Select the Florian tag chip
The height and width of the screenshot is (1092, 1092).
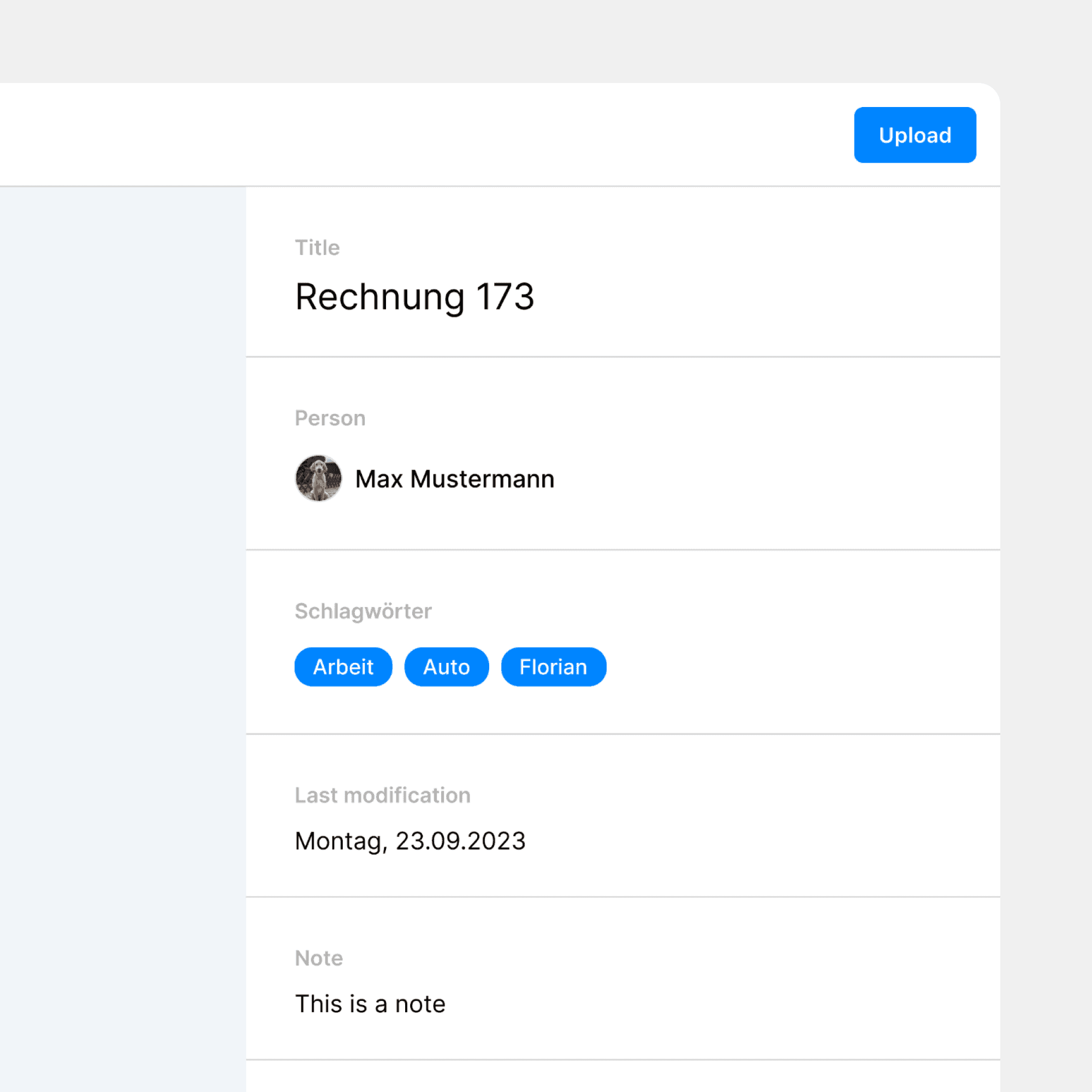pos(553,667)
